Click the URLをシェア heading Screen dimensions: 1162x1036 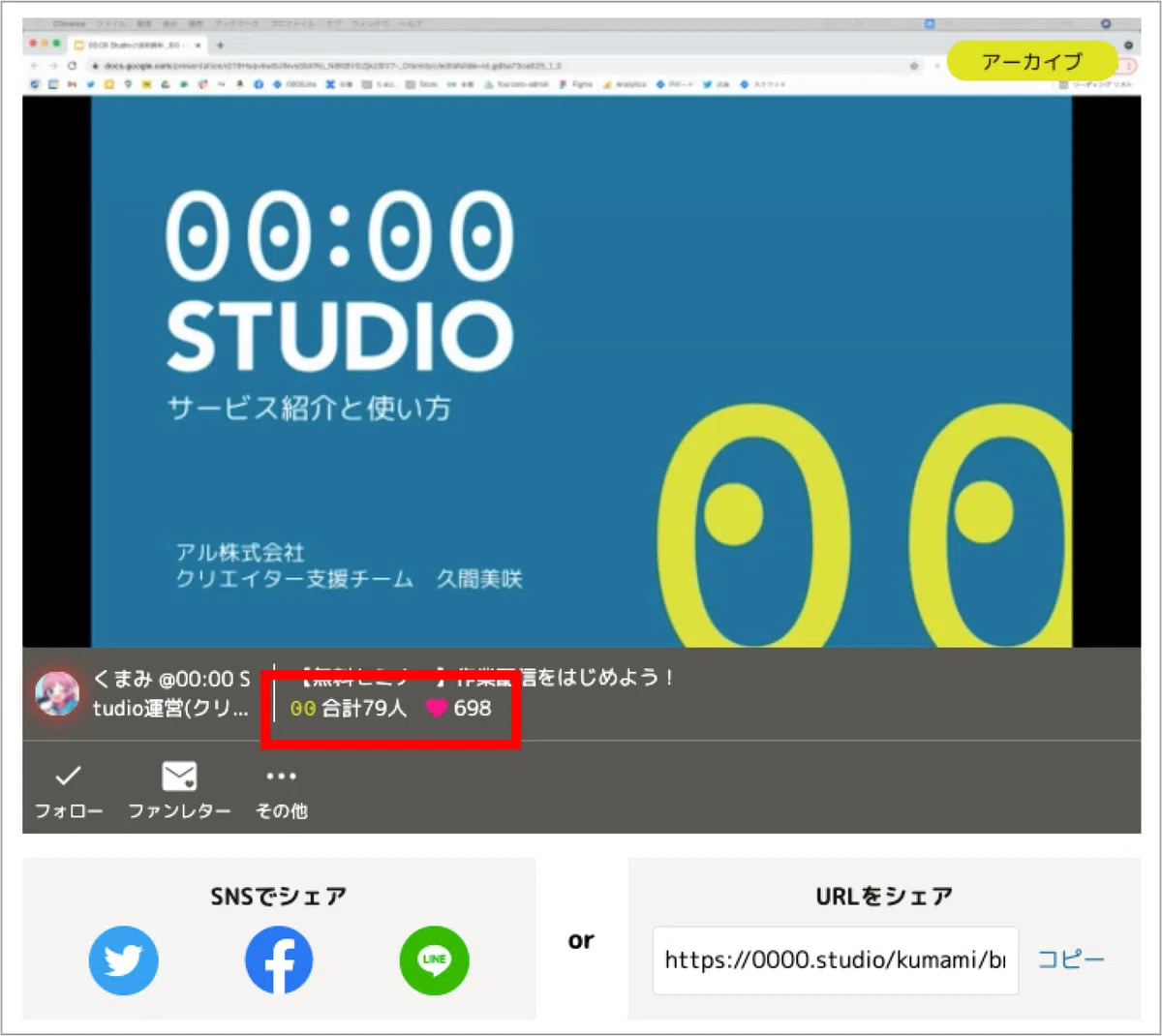pos(884,897)
